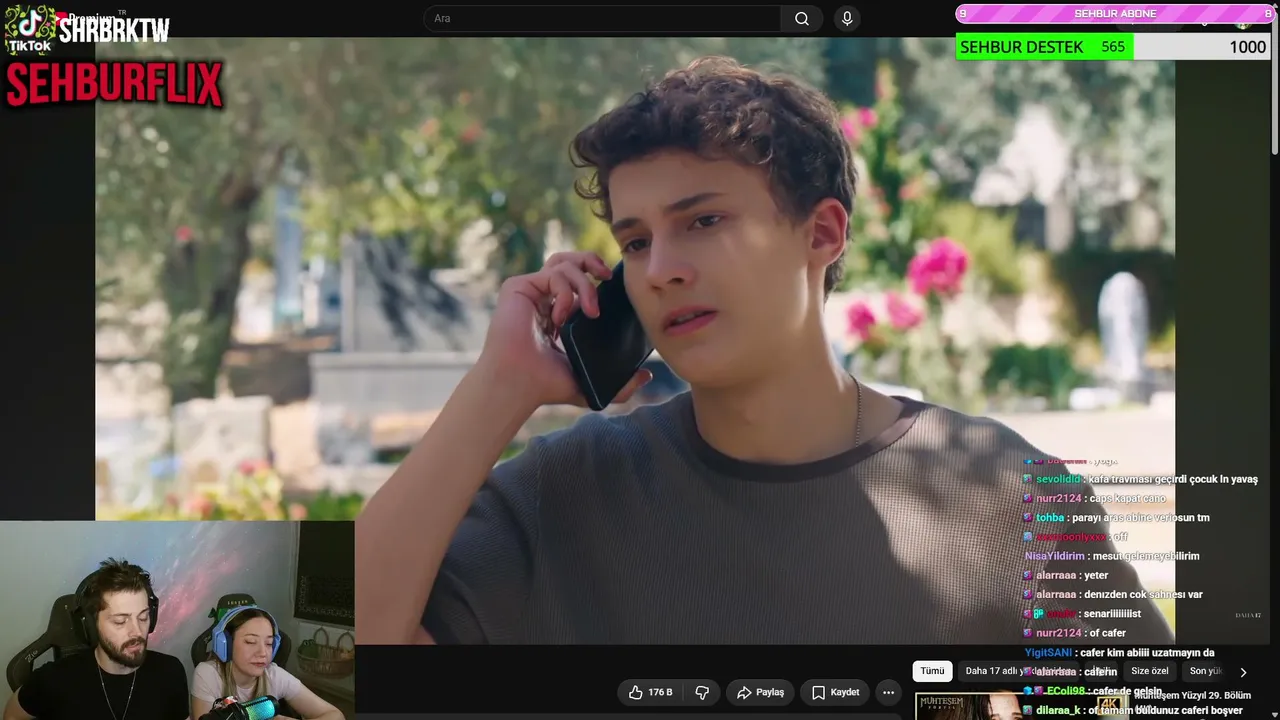
Task: Select the "Son yük..." filter chip
Action: click(x=1206, y=671)
